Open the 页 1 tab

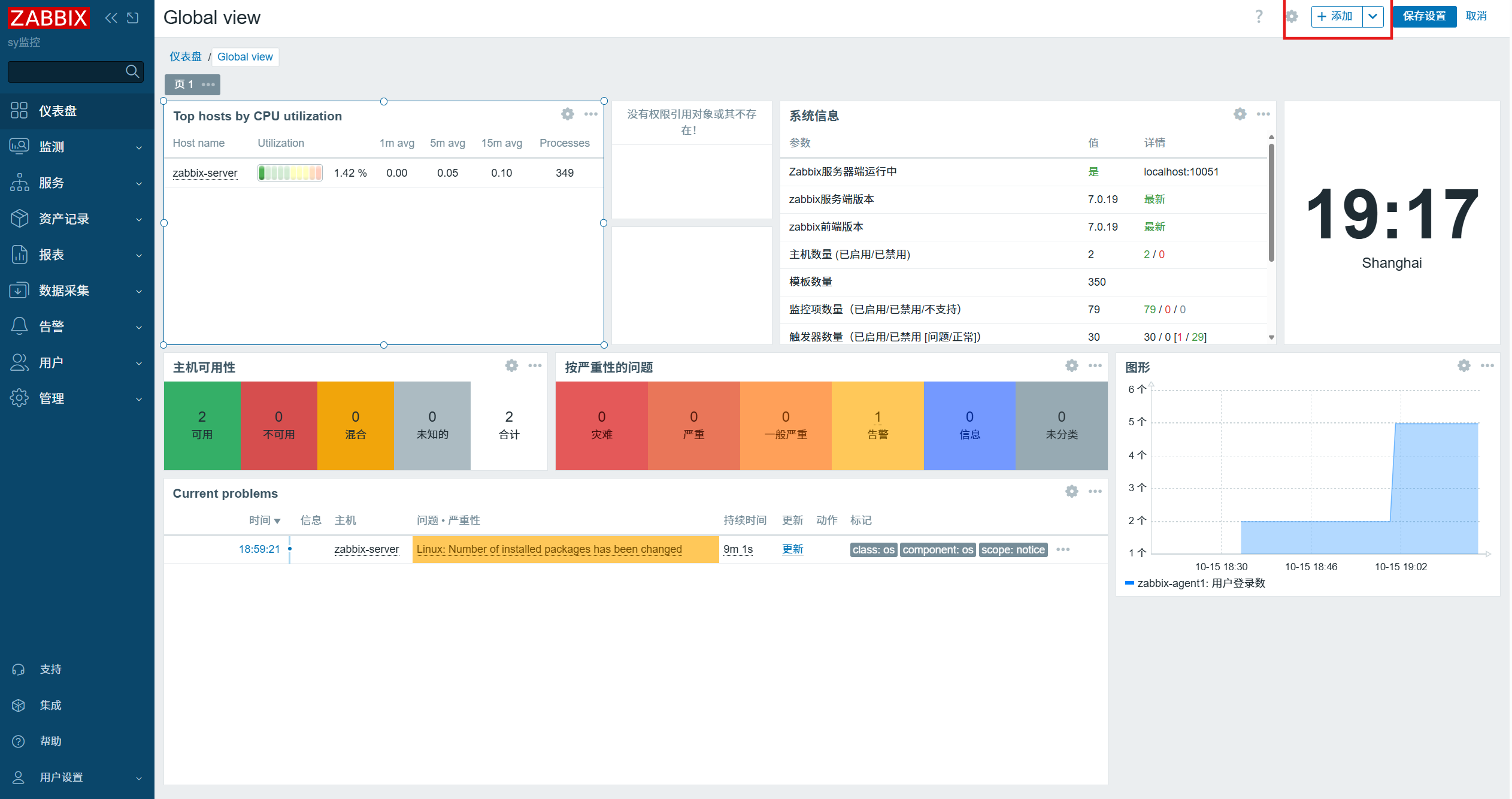click(x=184, y=84)
